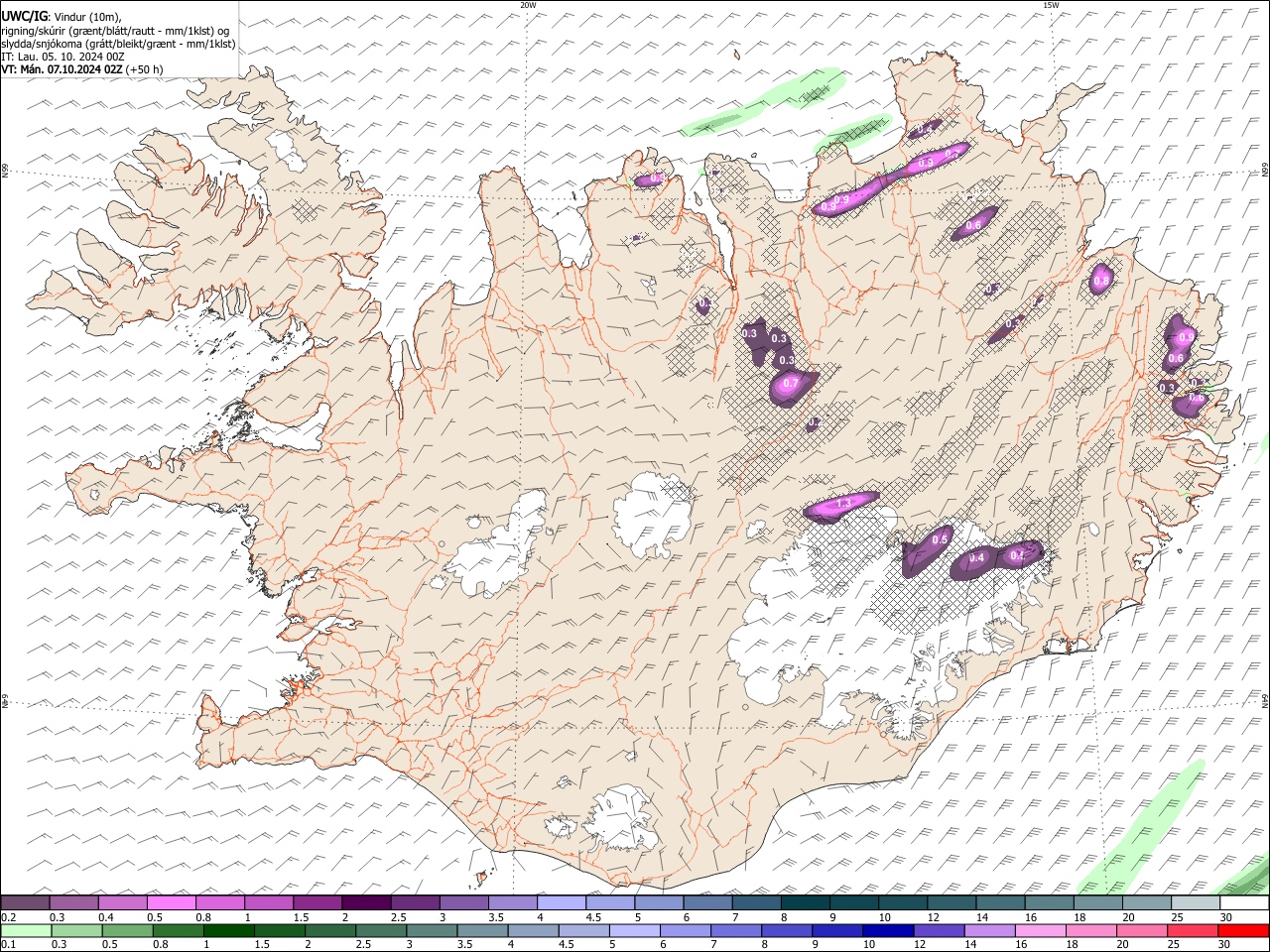Click the '20W' longitude label at top
1270x952 pixels.
click(x=528, y=5)
